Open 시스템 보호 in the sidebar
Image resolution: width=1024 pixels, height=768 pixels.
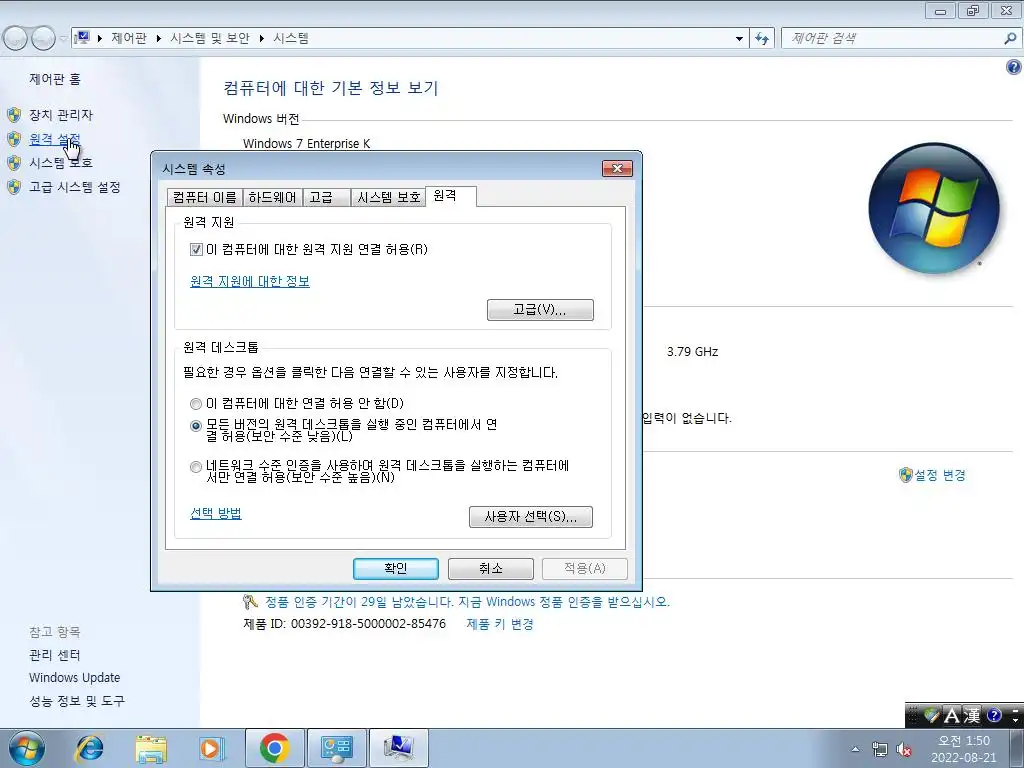tap(61, 163)
